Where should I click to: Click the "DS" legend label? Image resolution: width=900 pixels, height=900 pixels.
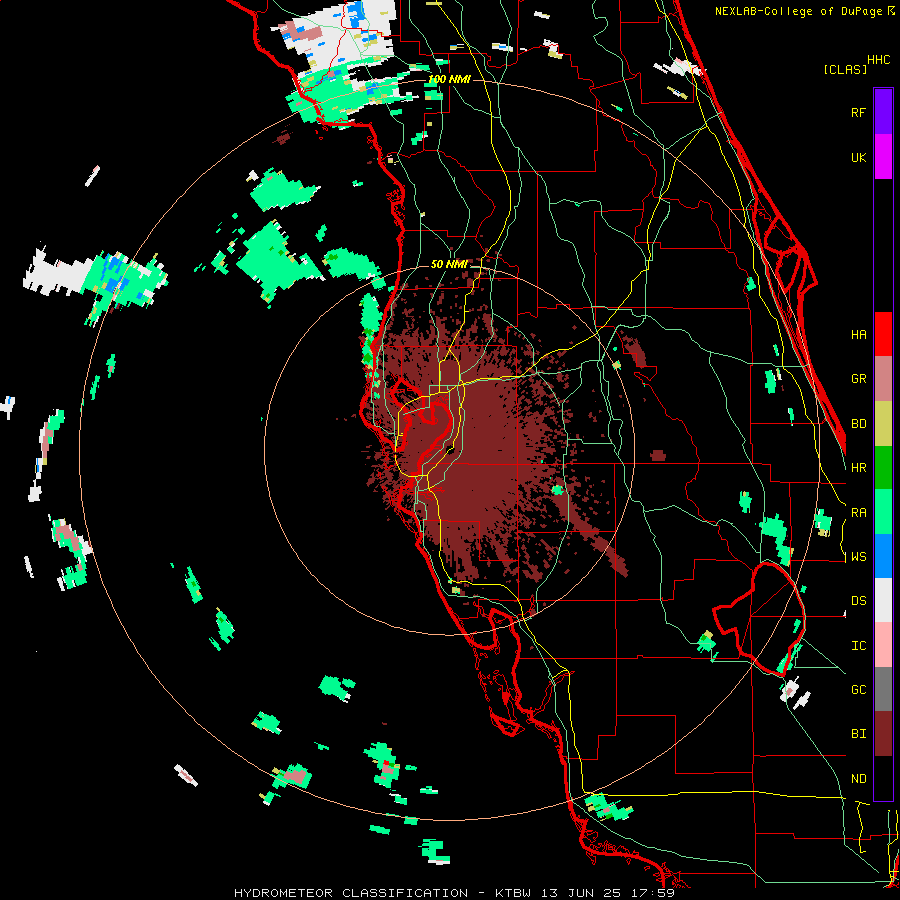point(858,601)
